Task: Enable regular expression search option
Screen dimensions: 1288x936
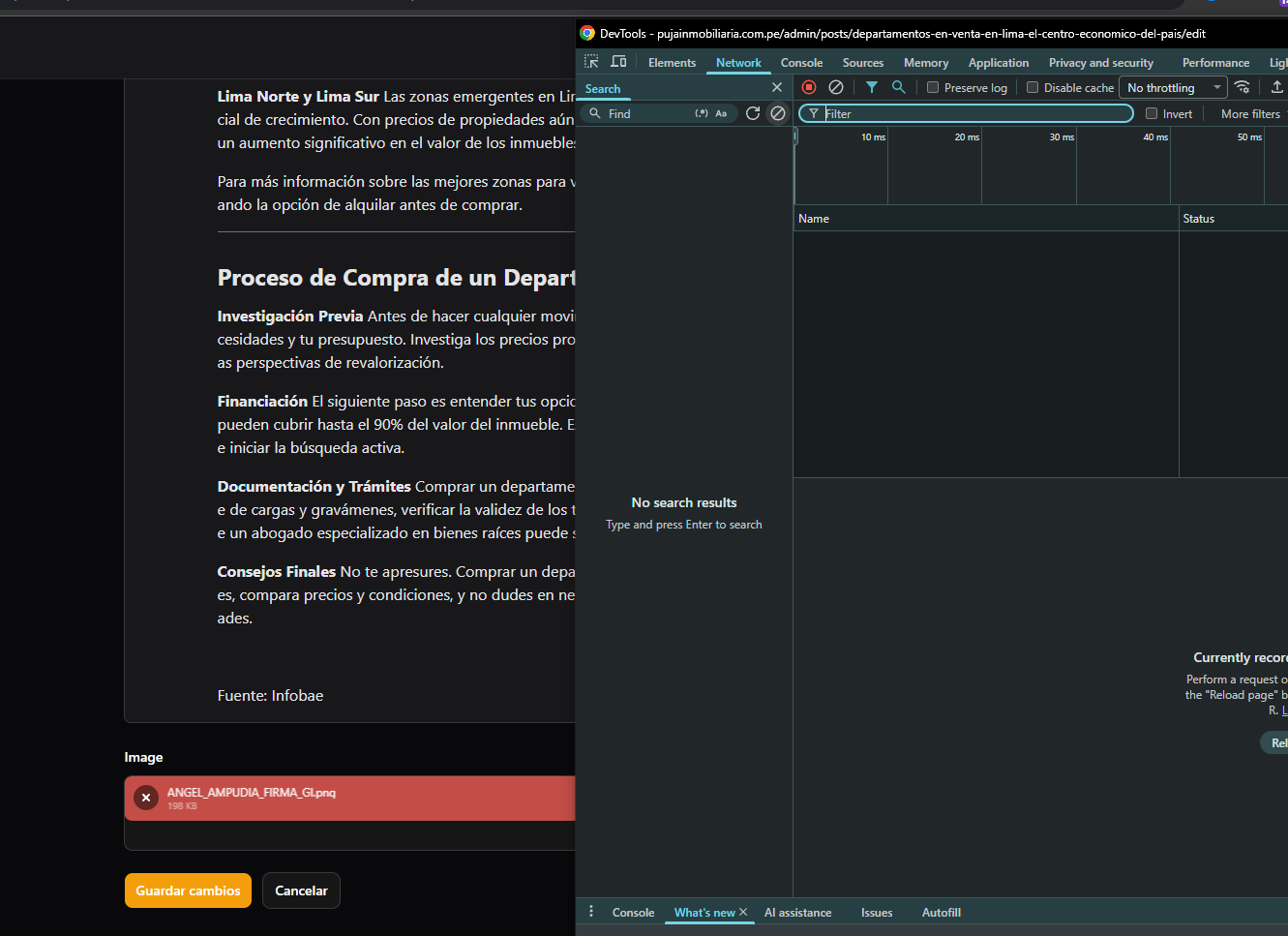Action: (702, 113)
